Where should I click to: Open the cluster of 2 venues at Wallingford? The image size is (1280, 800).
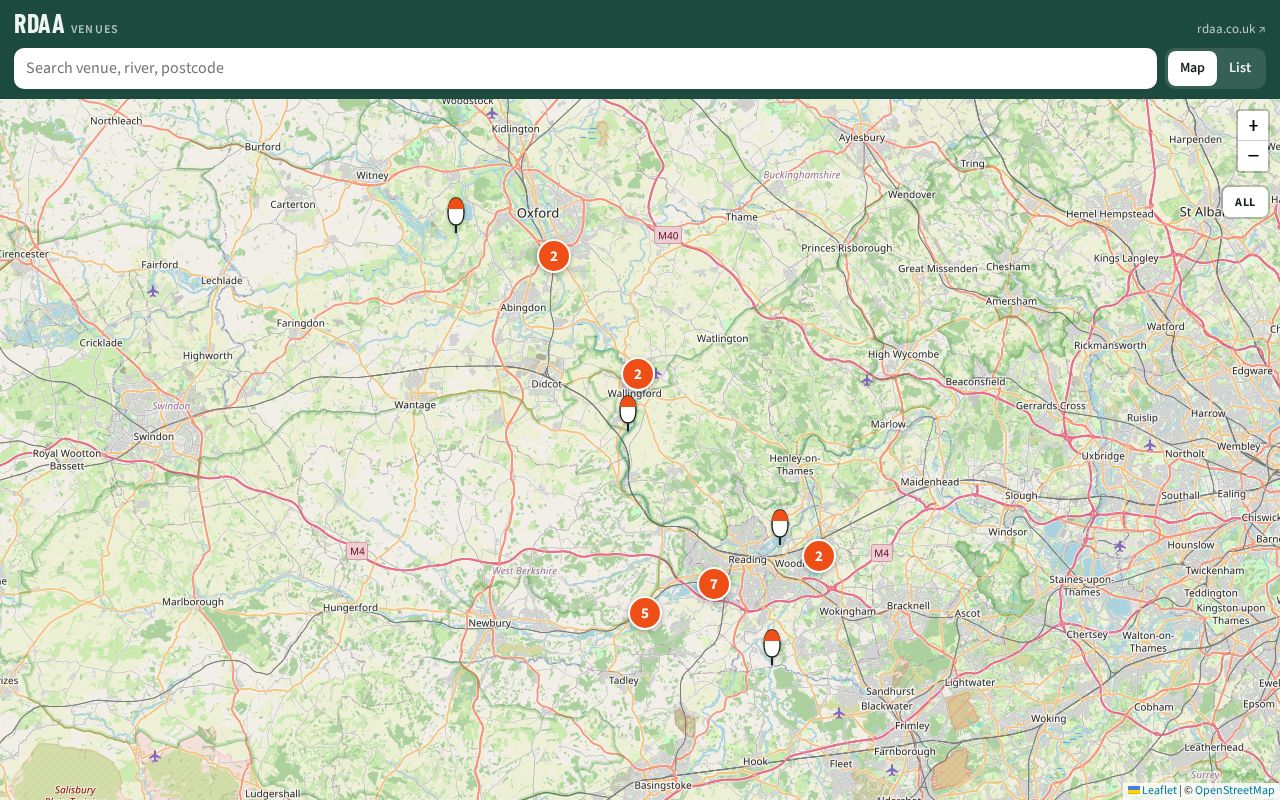pos(638,374)
